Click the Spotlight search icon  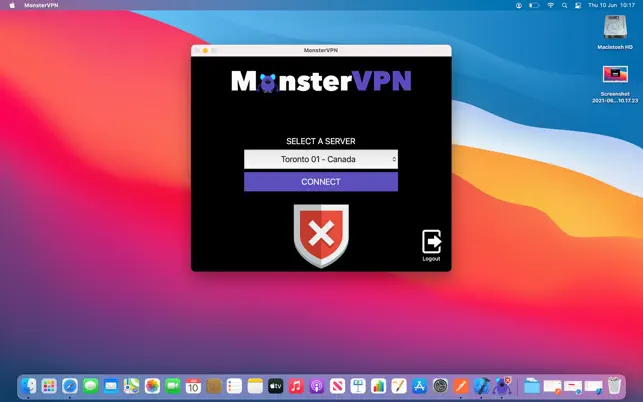click(564, 5)
